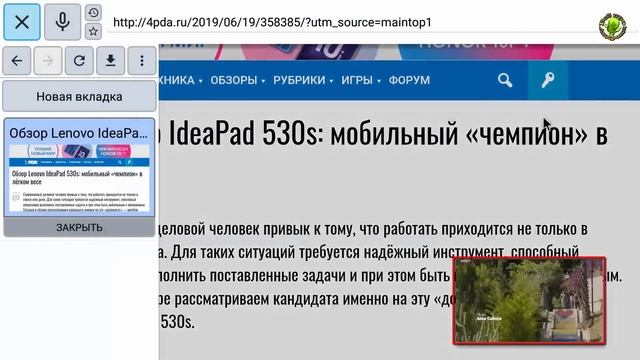Reload the current page
Viewport: 640px width, 360px height.
(x=79, y=61)
